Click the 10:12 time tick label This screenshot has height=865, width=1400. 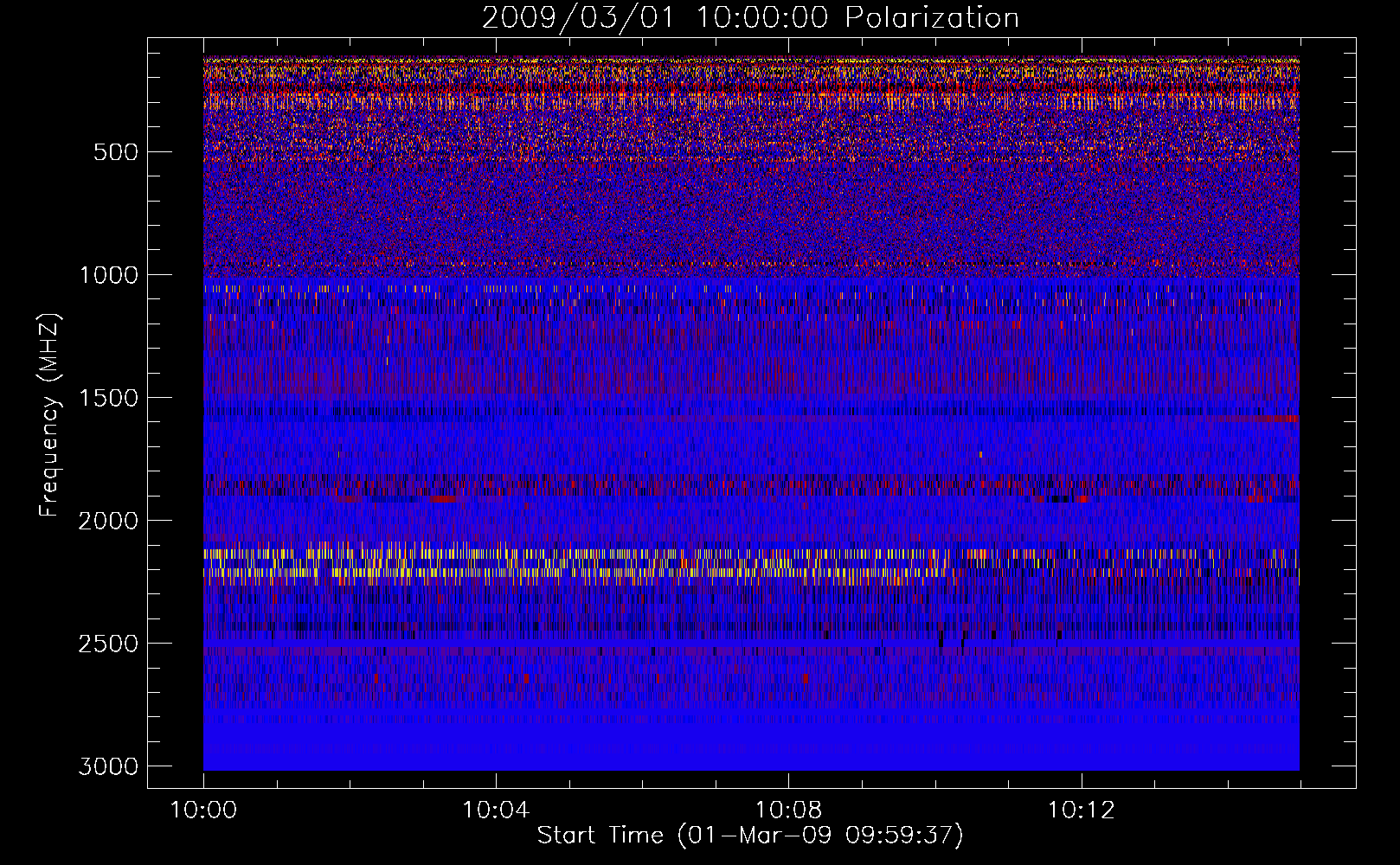[x=1081, y=811]
